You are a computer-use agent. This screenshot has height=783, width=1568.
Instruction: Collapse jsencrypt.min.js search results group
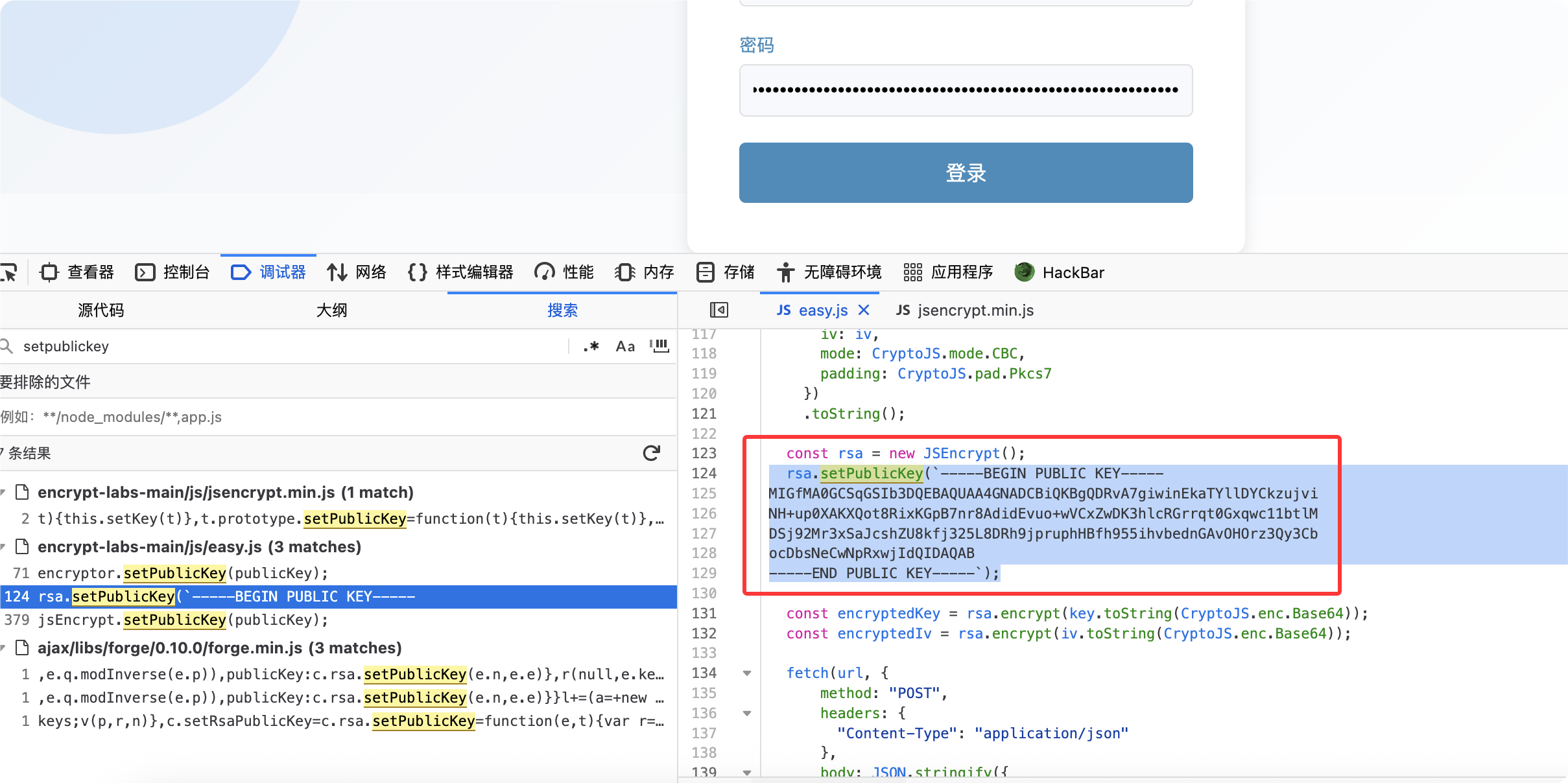(x=3, y=493)
